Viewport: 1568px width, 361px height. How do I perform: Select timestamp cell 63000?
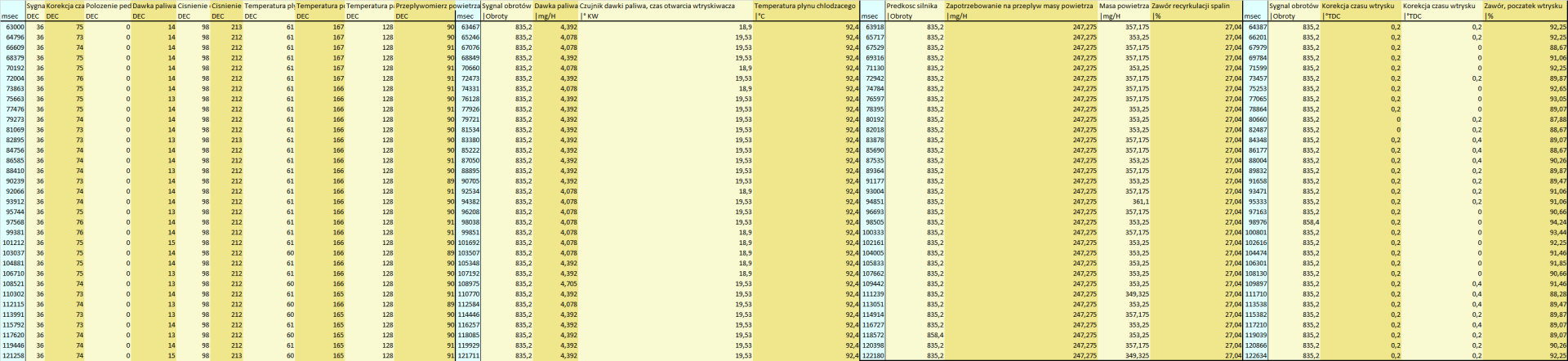[13, 27]
